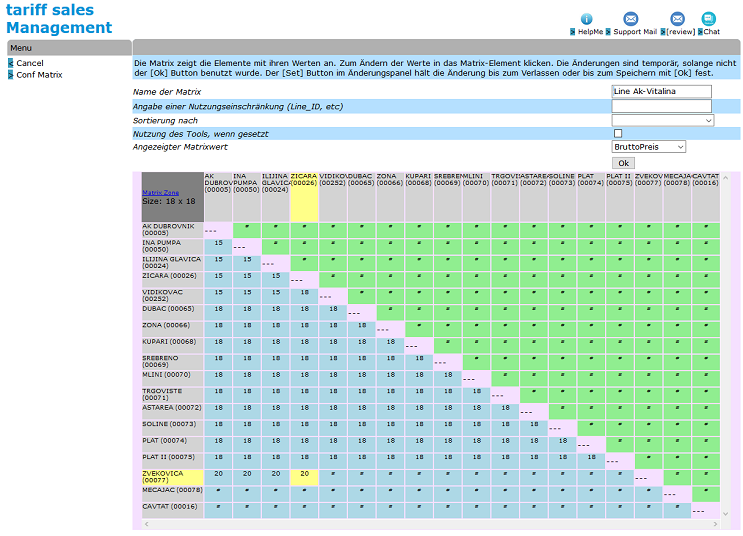The width and height of the screenshot is (743, 536).
Task: Click arrow icon beside Conf Matrix
Action: [x=11, y=75]
